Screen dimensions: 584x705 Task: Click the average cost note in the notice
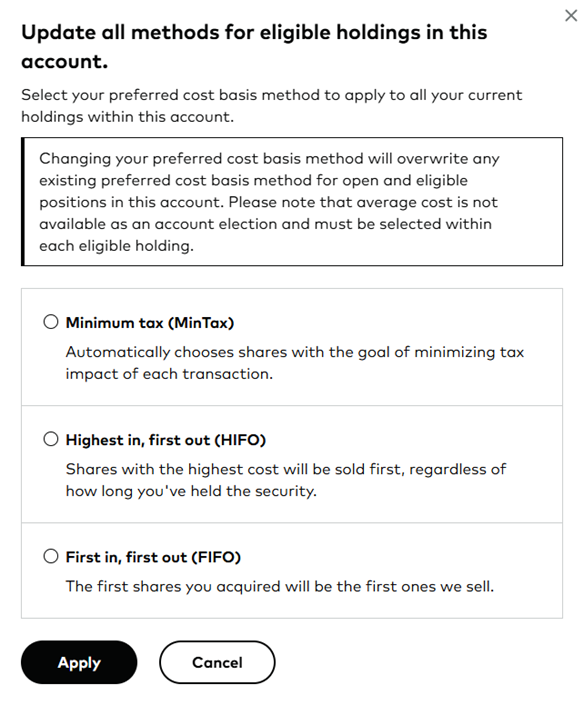268,223
